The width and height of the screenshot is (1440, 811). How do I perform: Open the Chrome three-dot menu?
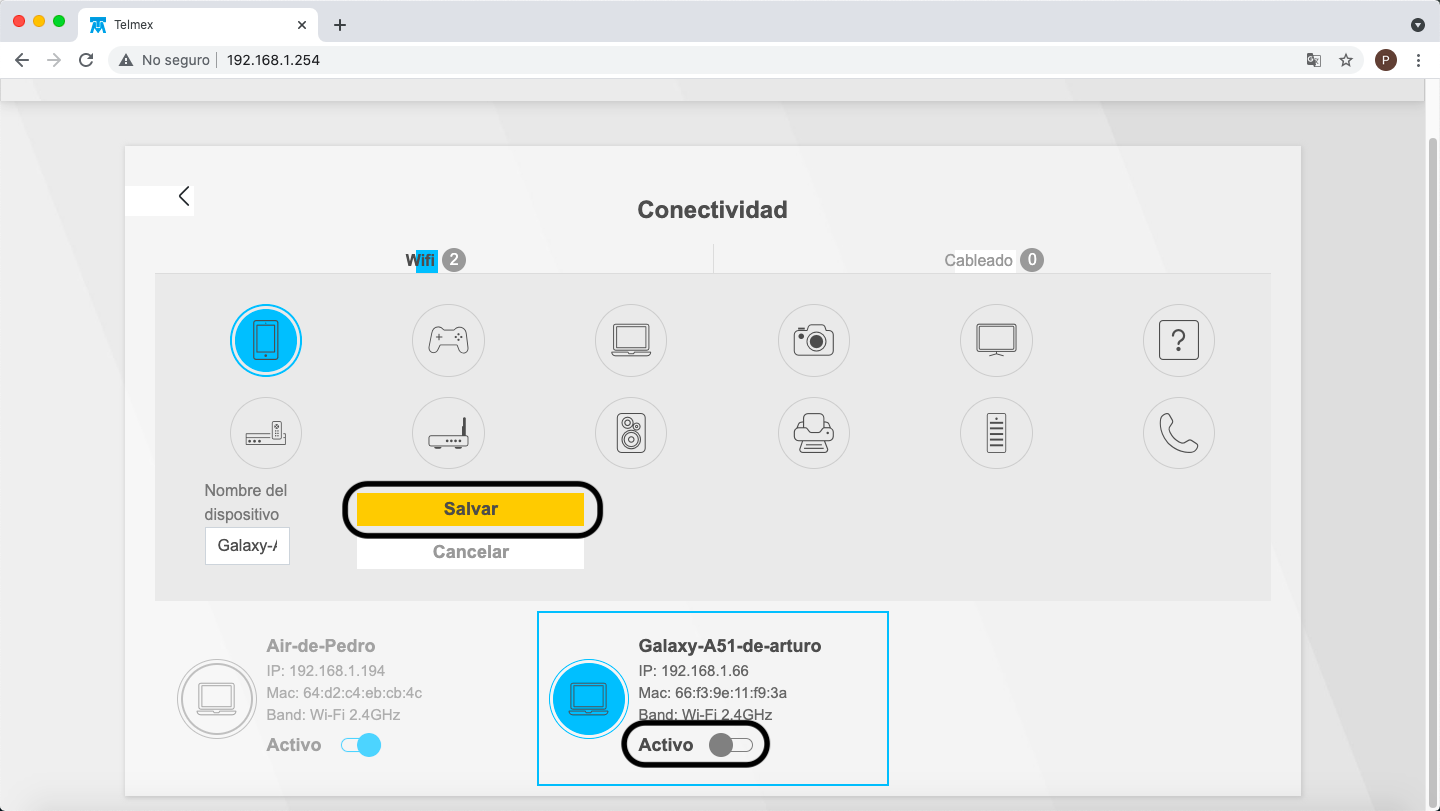[1418, 60]
